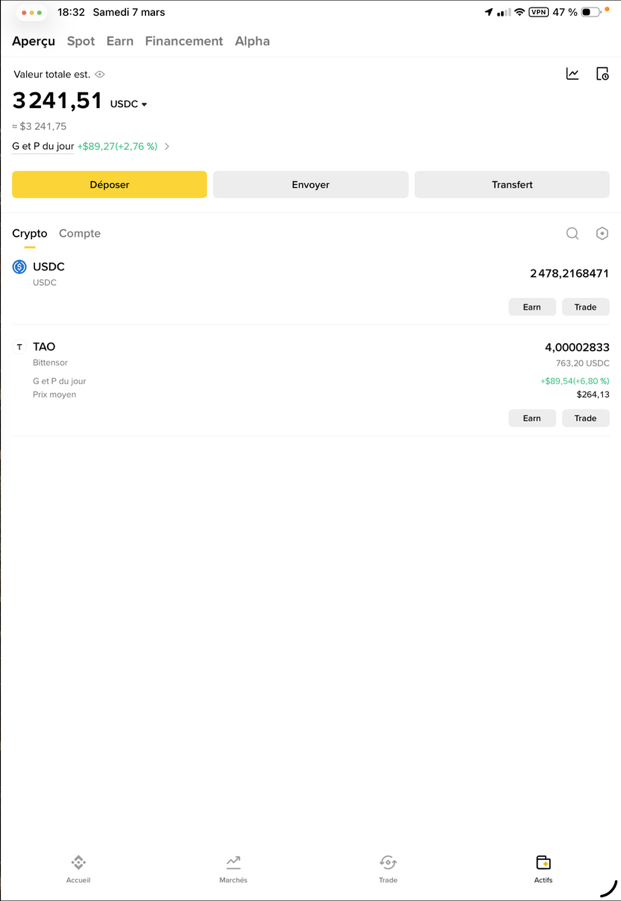Click the ≈ $3 241,75 estimate
Screen dimensions: 621x901
coord(39,126)
